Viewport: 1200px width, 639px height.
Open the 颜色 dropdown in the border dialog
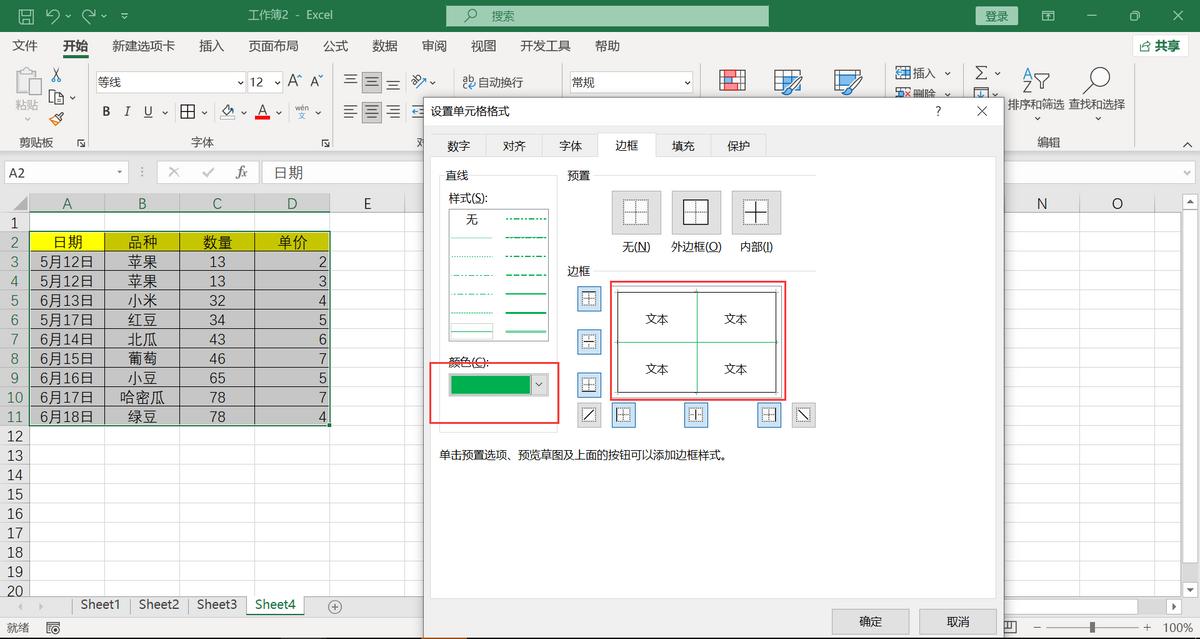pos(540,384)
